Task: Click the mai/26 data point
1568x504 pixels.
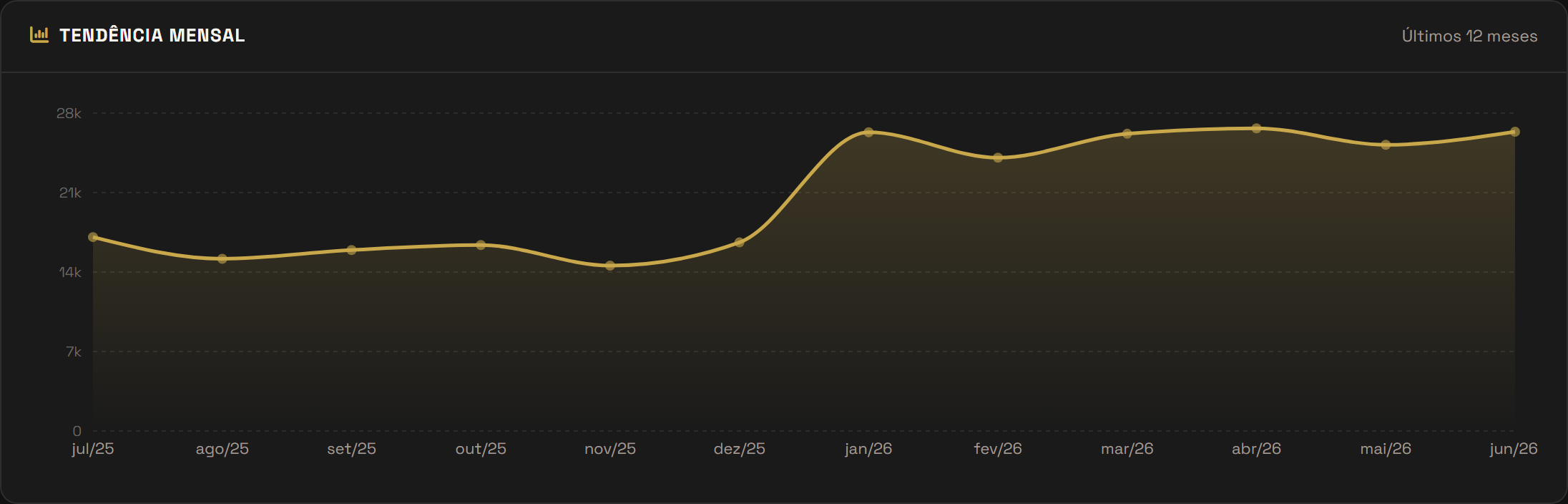Action: click(1386, 145)
